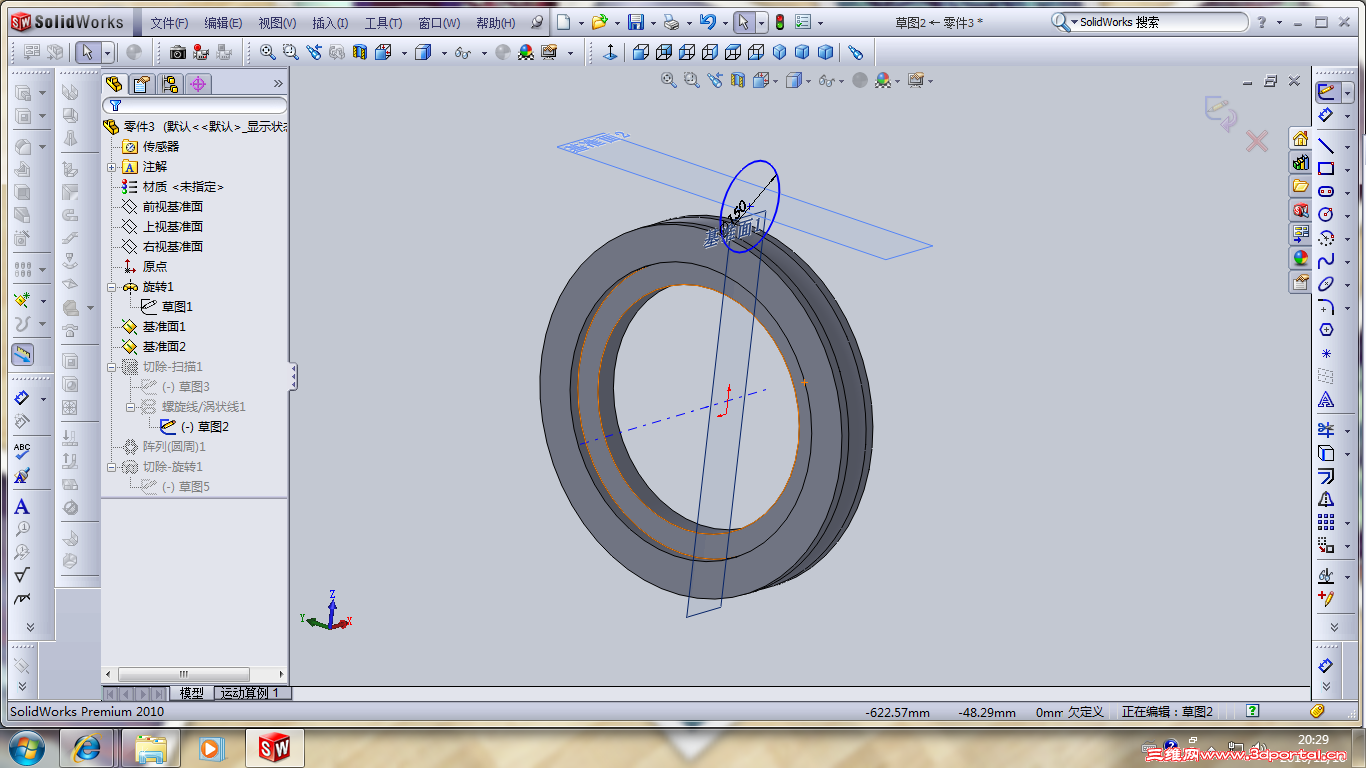Screen dimensions: 1366x768
Task: Open the Save dropdown arrow
Action: coord(652,22)
